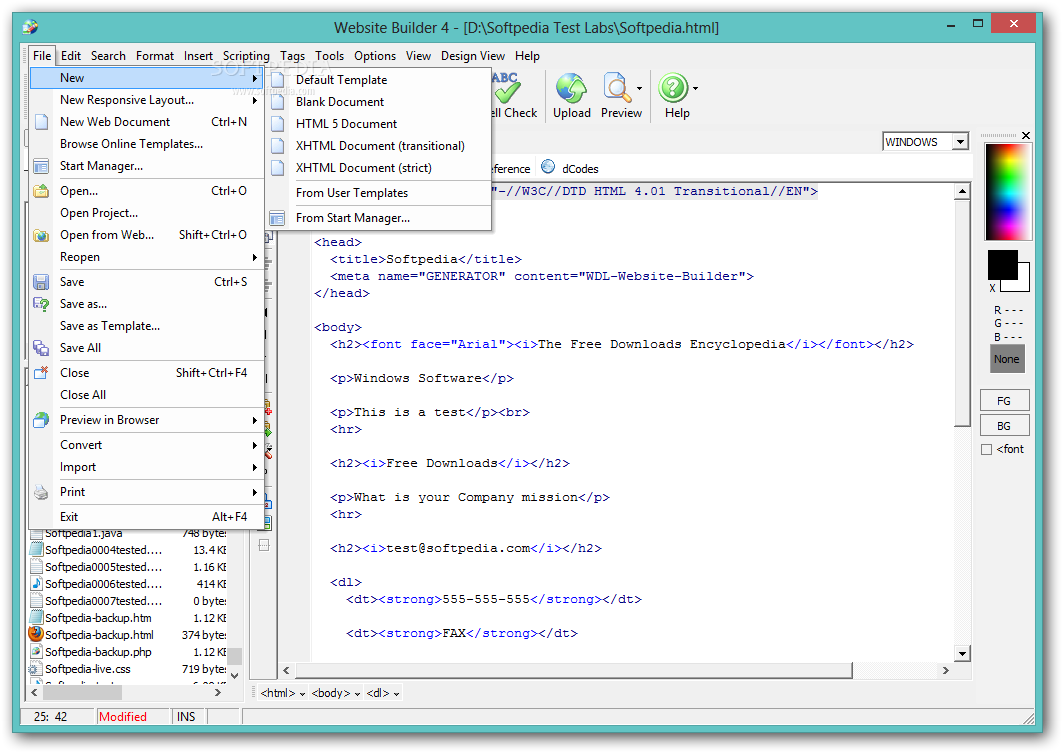The width and height of the screenshot is (1063, 753).
Task: Expand the <dl> tag dropdown in breadcrumb
Action: click(x=396, y=693)
